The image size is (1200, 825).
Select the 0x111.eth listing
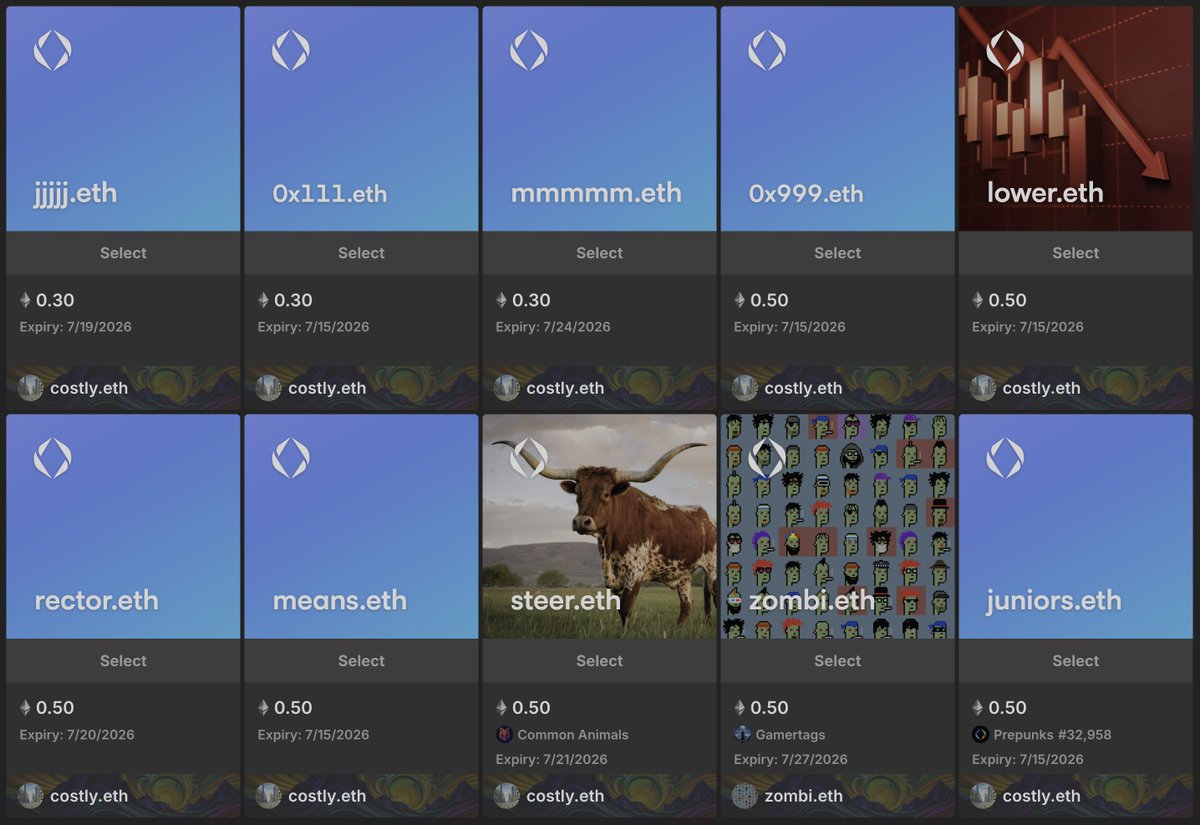(x=361, y=253)
